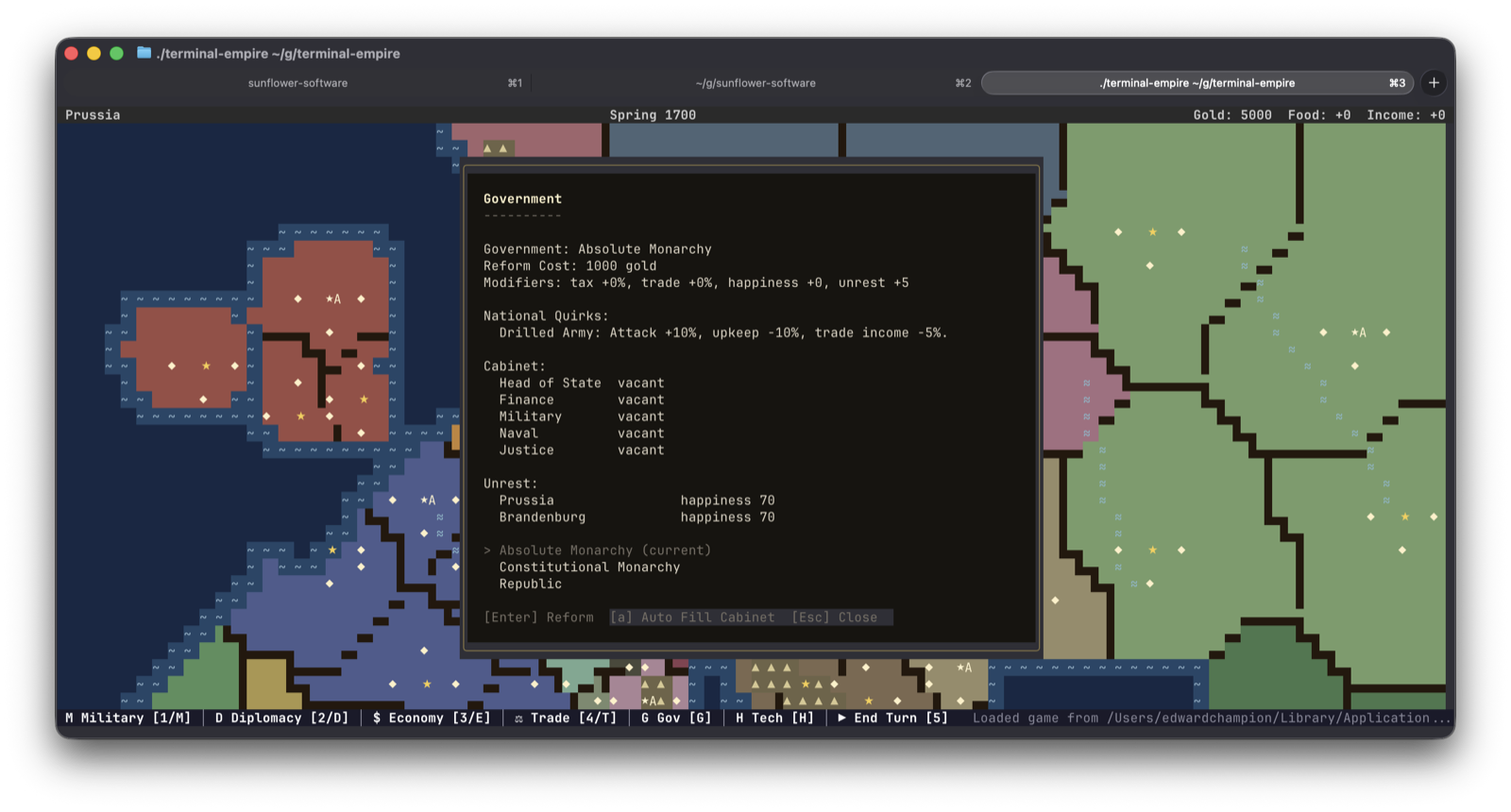
Task: Click the Prussia happiness 70 unrest row
Action: [637, 500]
